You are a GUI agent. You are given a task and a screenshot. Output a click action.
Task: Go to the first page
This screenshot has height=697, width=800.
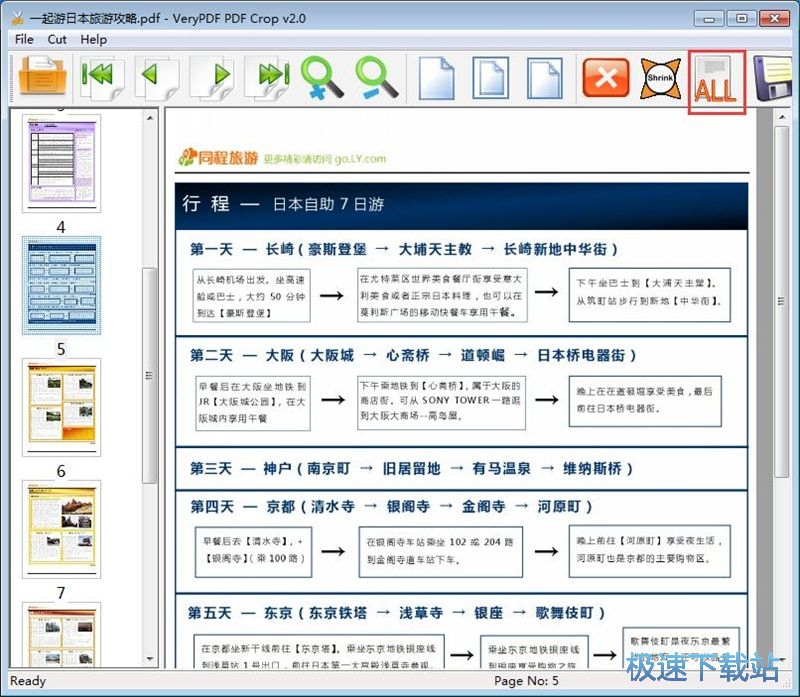click(x=103, y=77)
